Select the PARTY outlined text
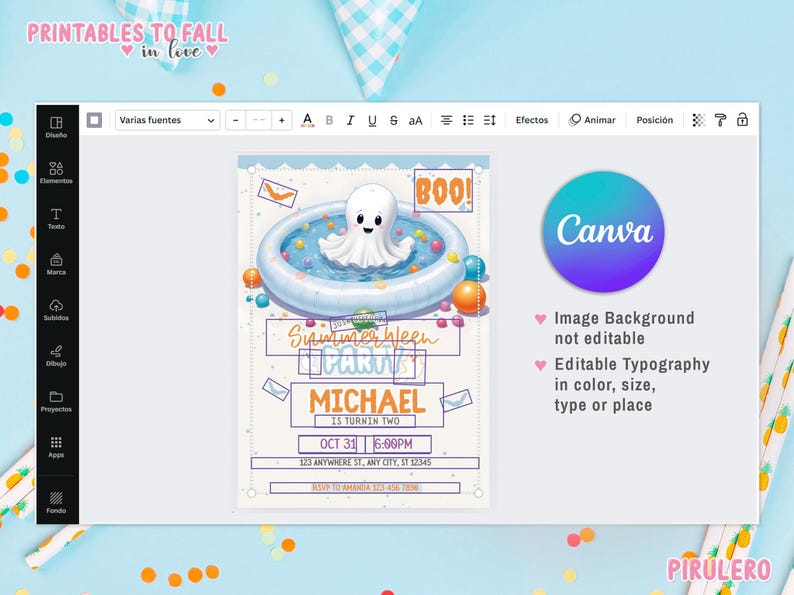 [x=363, y=361]
